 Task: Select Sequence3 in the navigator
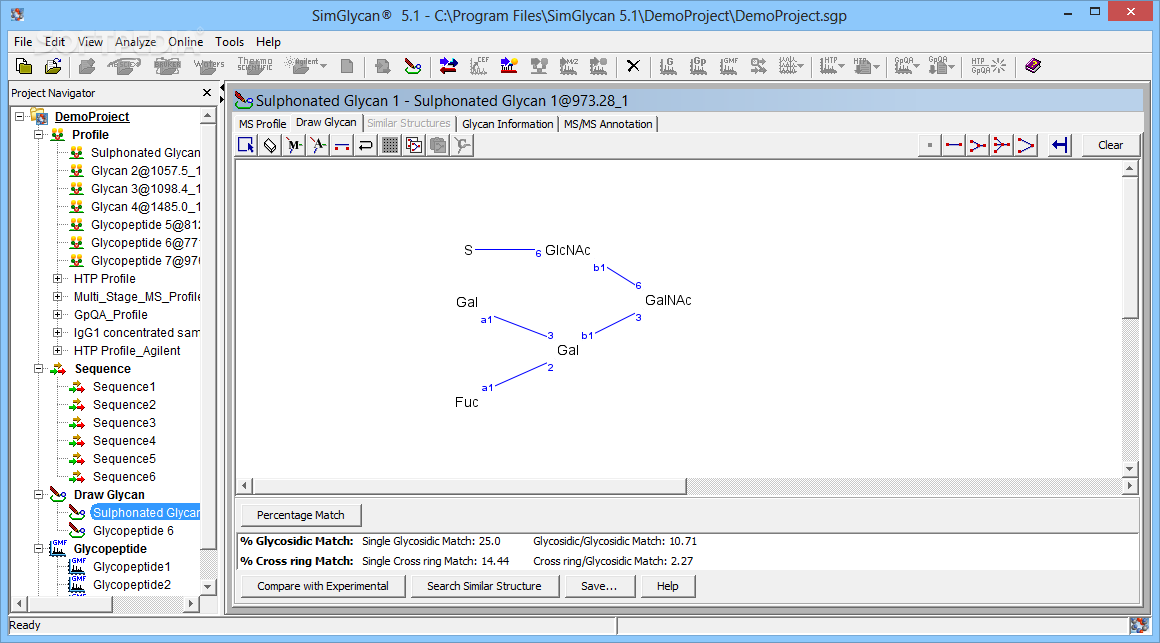click(x=124, y=423)
